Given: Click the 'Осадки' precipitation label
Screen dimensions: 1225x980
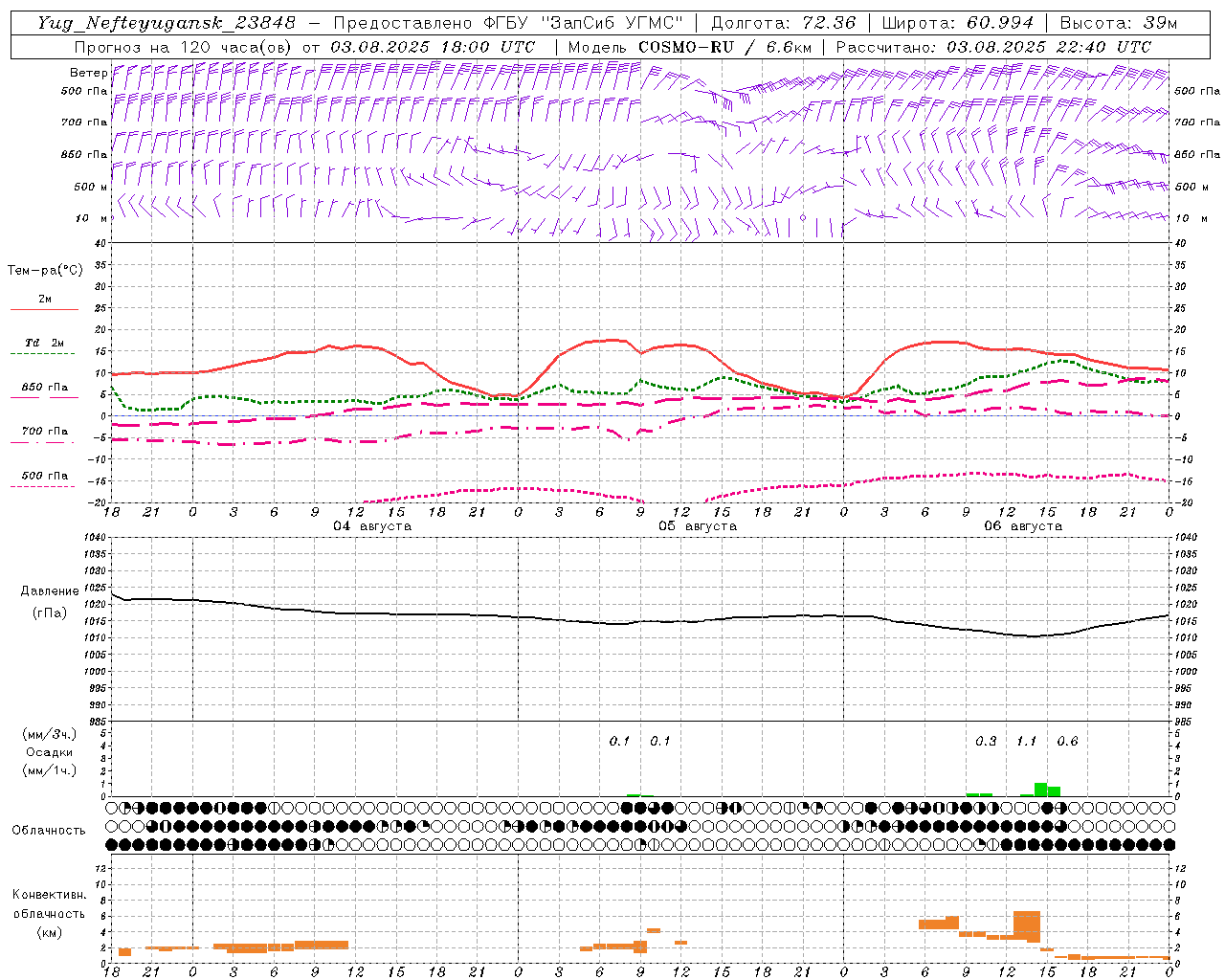Looking at the screenshot, I should pyautogui.click(x=50, y=752).
